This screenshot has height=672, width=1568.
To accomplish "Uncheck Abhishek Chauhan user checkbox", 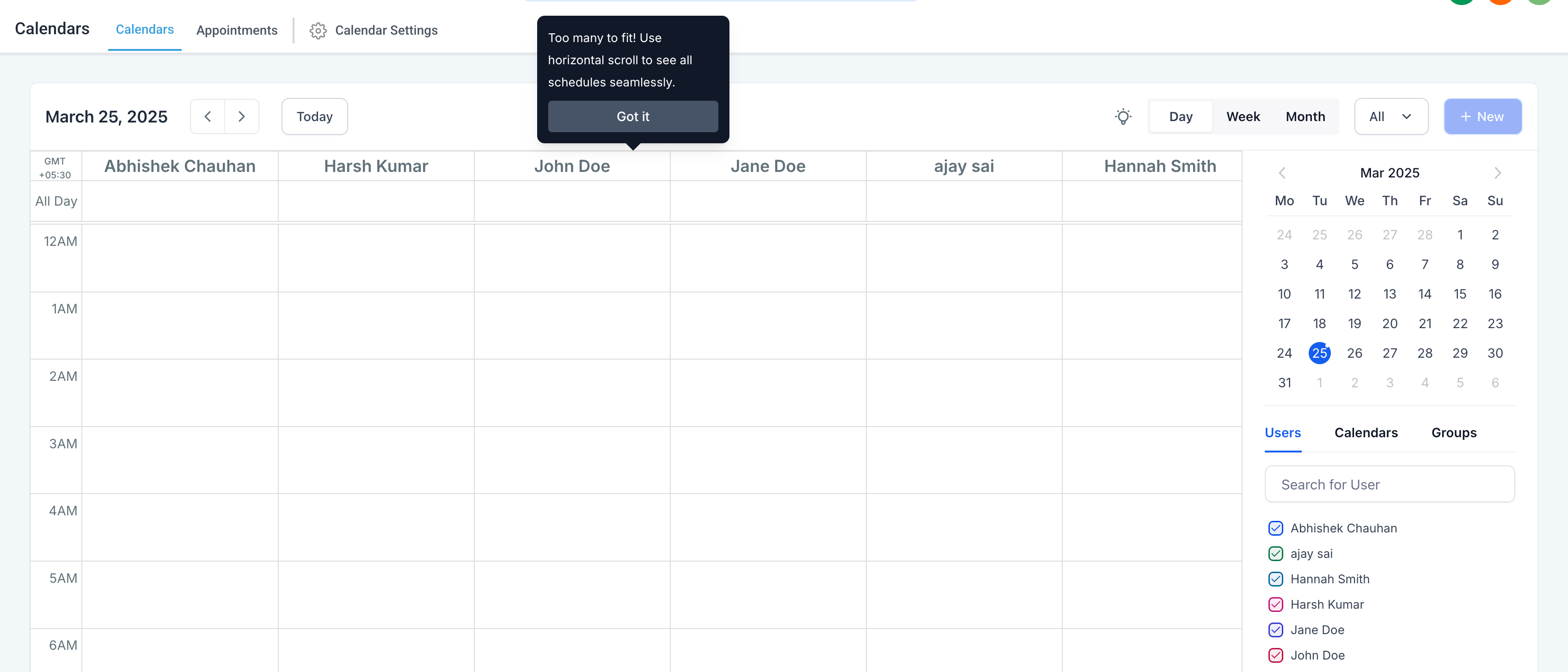I will tap(1275, 528).
